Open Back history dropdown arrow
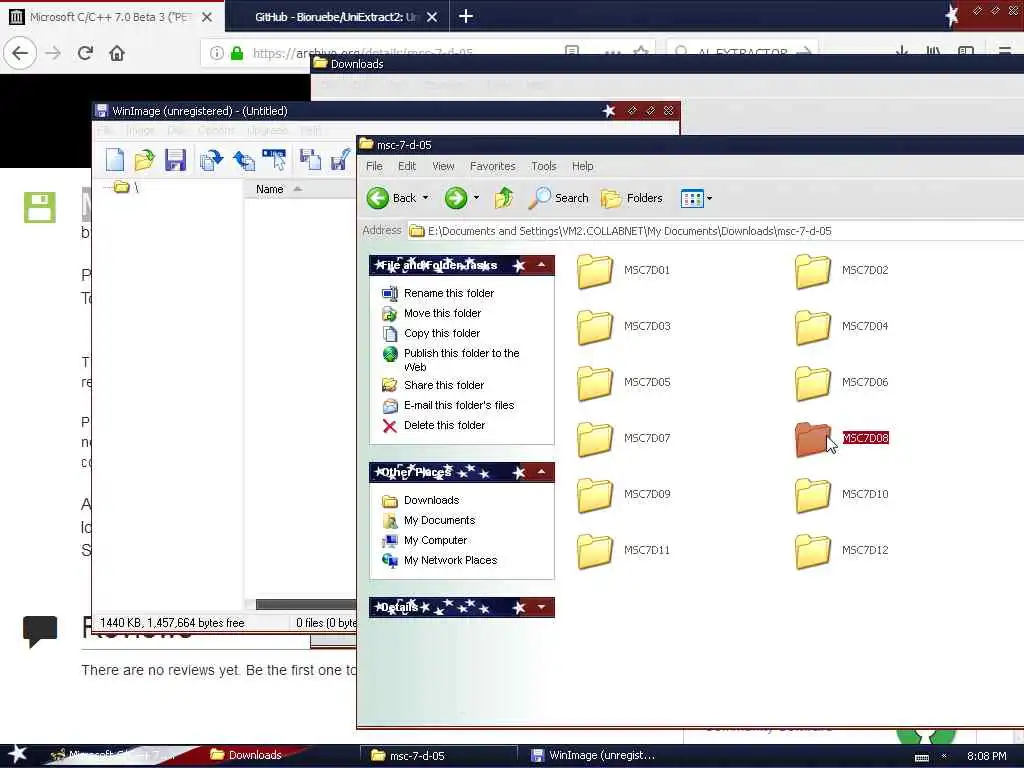This screenshot has width=1024, height=768. tap(426, 198)
